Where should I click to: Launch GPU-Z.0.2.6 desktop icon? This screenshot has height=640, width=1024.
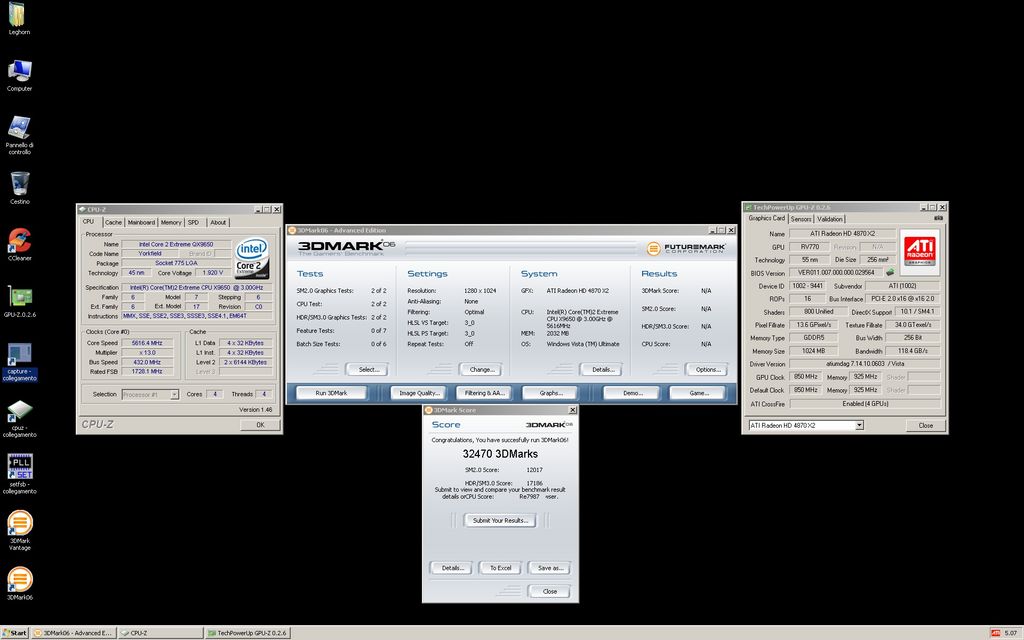click(x=20, y=301)
